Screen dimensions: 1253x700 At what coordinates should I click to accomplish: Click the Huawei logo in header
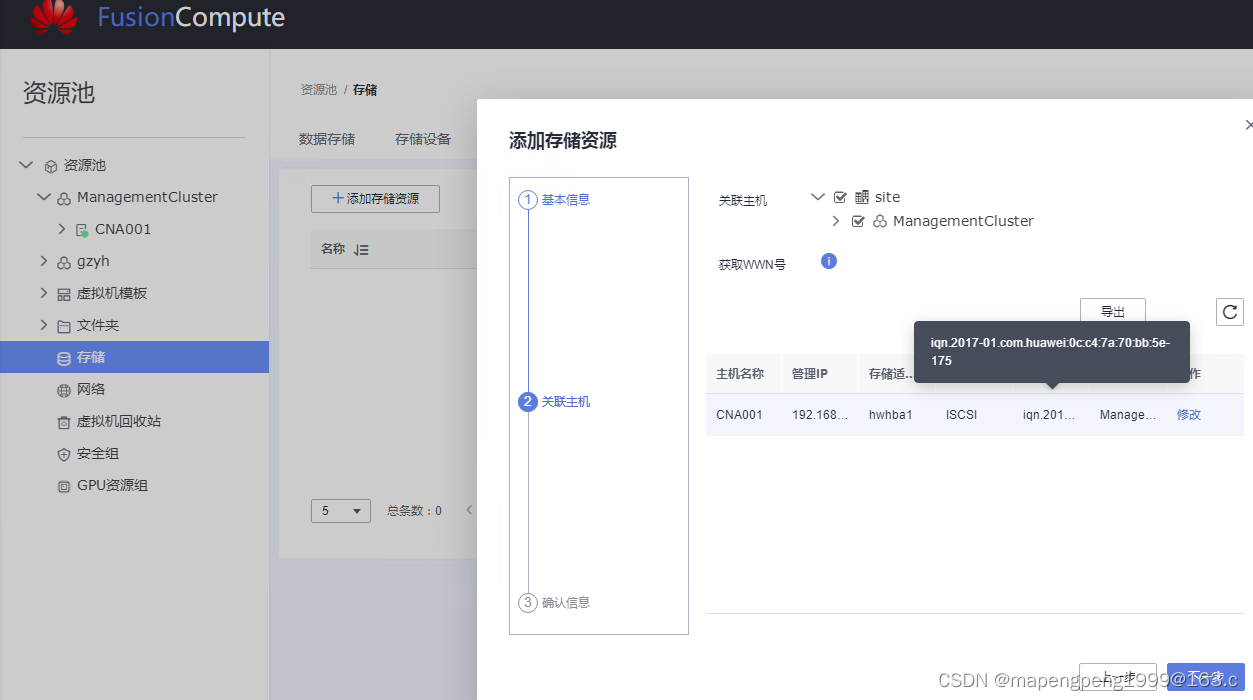click(54, 15)
